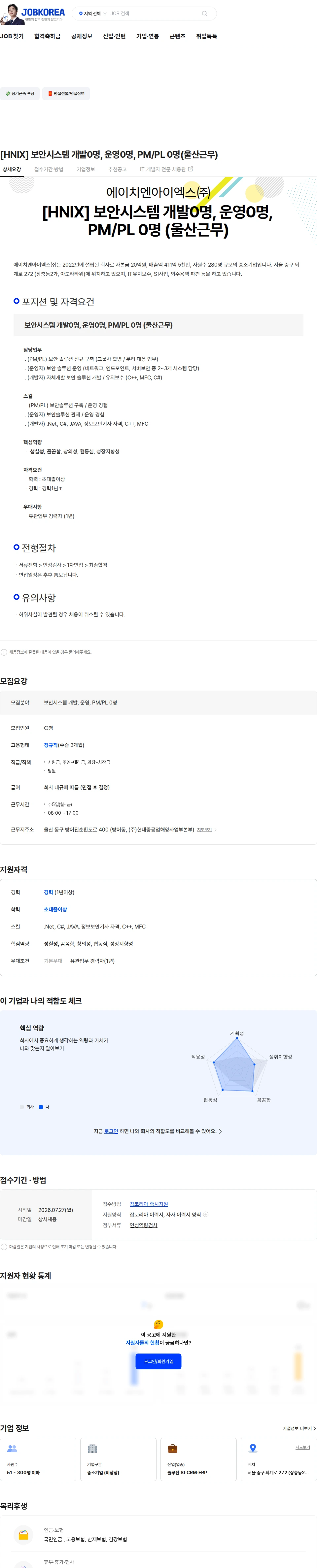Open the 취업톡톡 menu
Image resolution: width=317 pixels, height=1568 pixels.
tap(207, 37)
